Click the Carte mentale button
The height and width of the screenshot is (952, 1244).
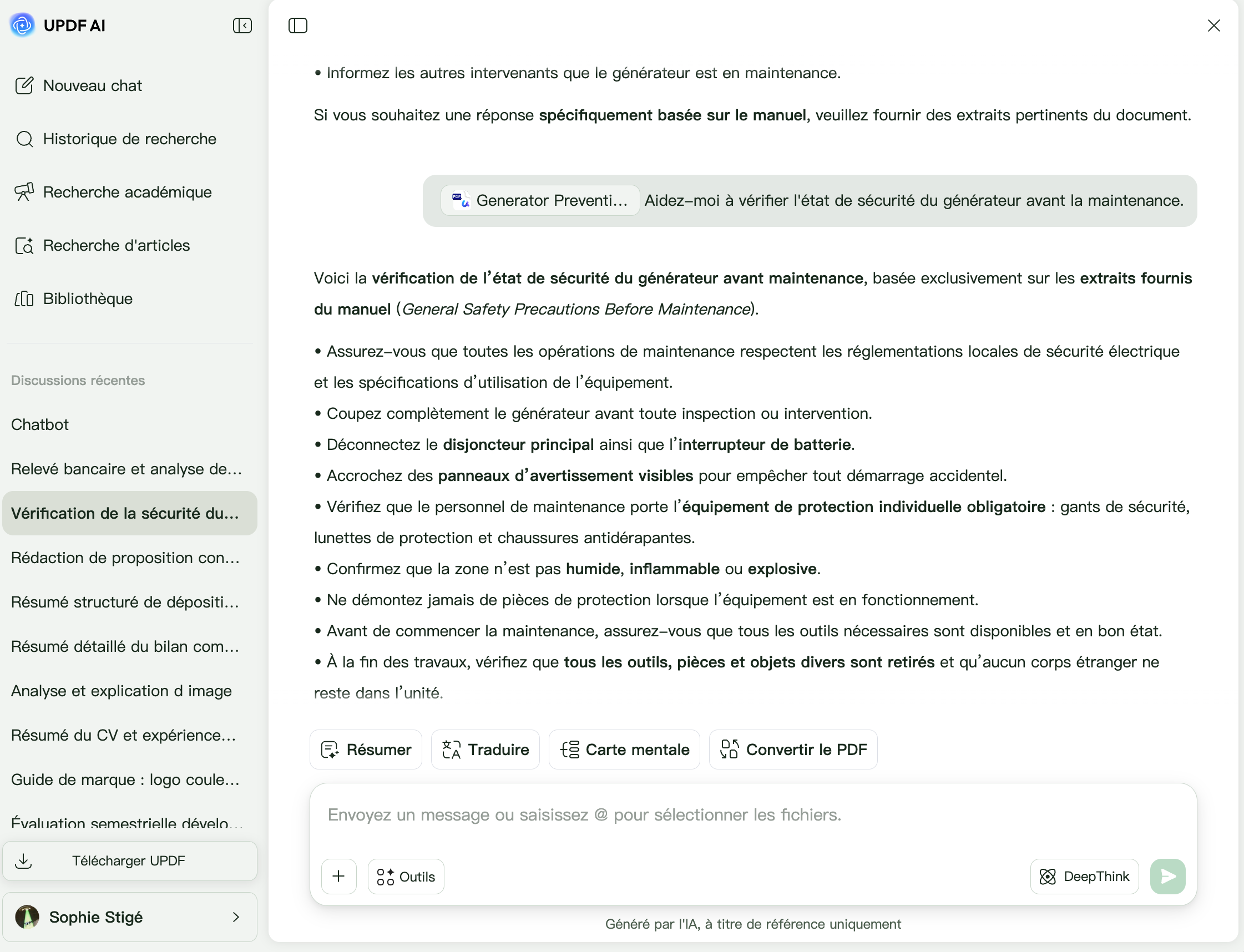click(624, 749)
